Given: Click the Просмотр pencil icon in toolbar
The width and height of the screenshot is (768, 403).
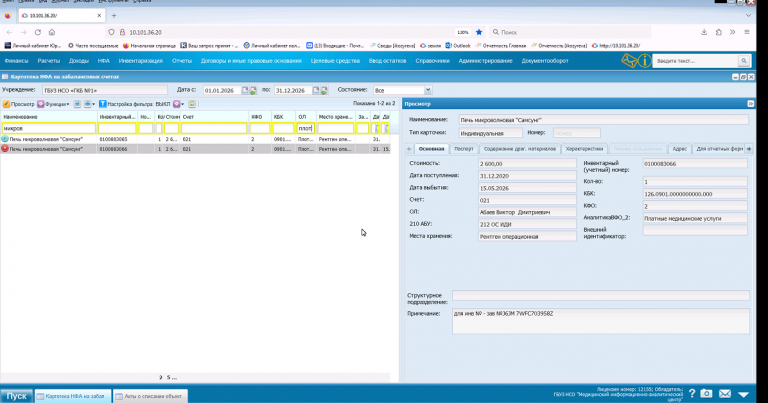Looking at the screenshot, I should coord(6,104).
